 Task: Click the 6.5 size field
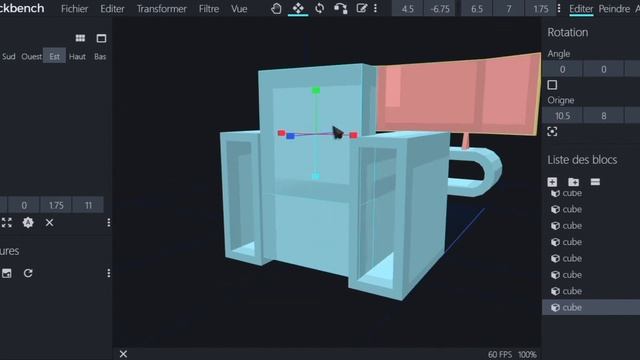click(477, 9)
